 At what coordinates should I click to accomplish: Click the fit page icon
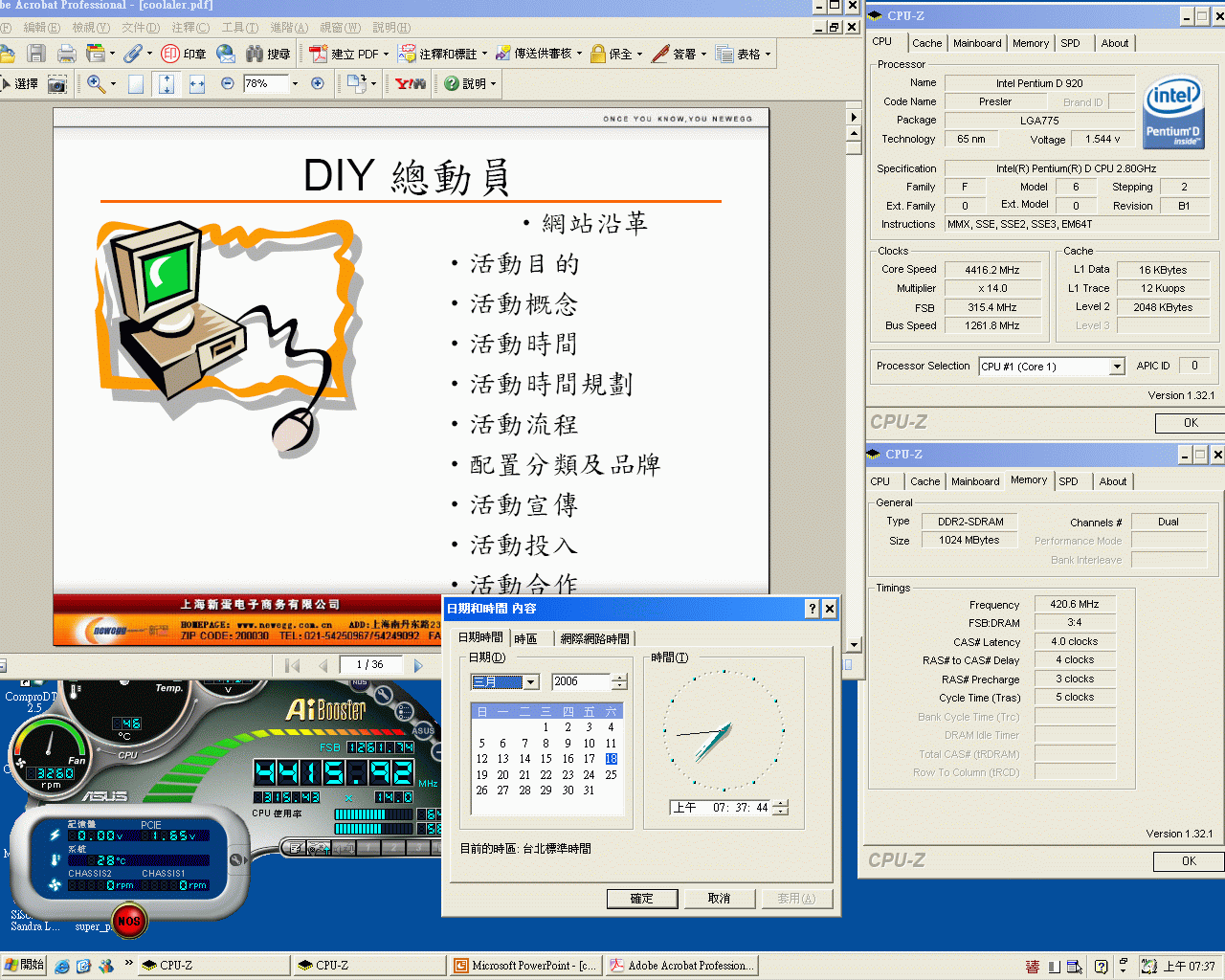pyautogui.click(x=167, y=84)
